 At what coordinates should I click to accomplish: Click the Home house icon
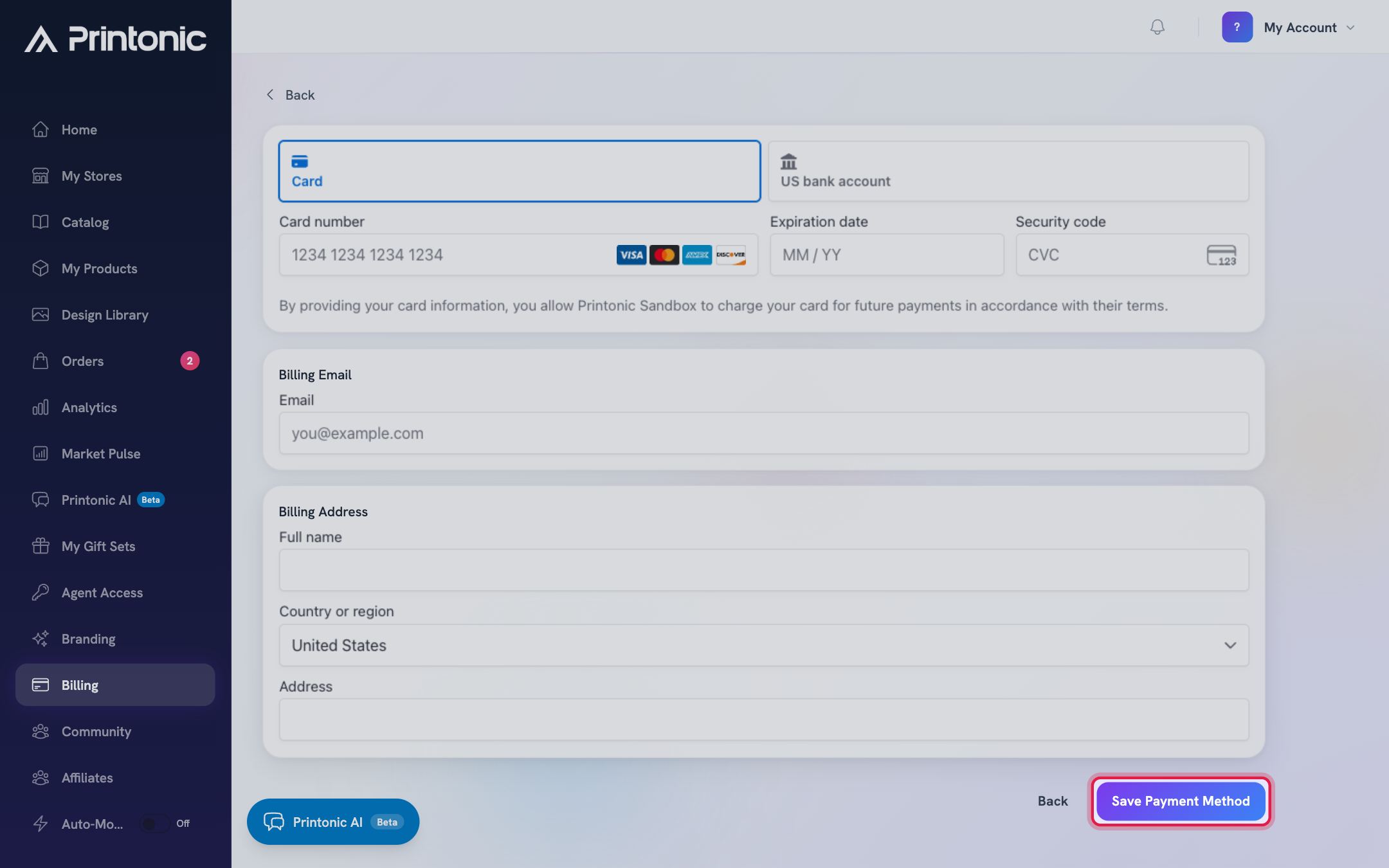point(41,129)
